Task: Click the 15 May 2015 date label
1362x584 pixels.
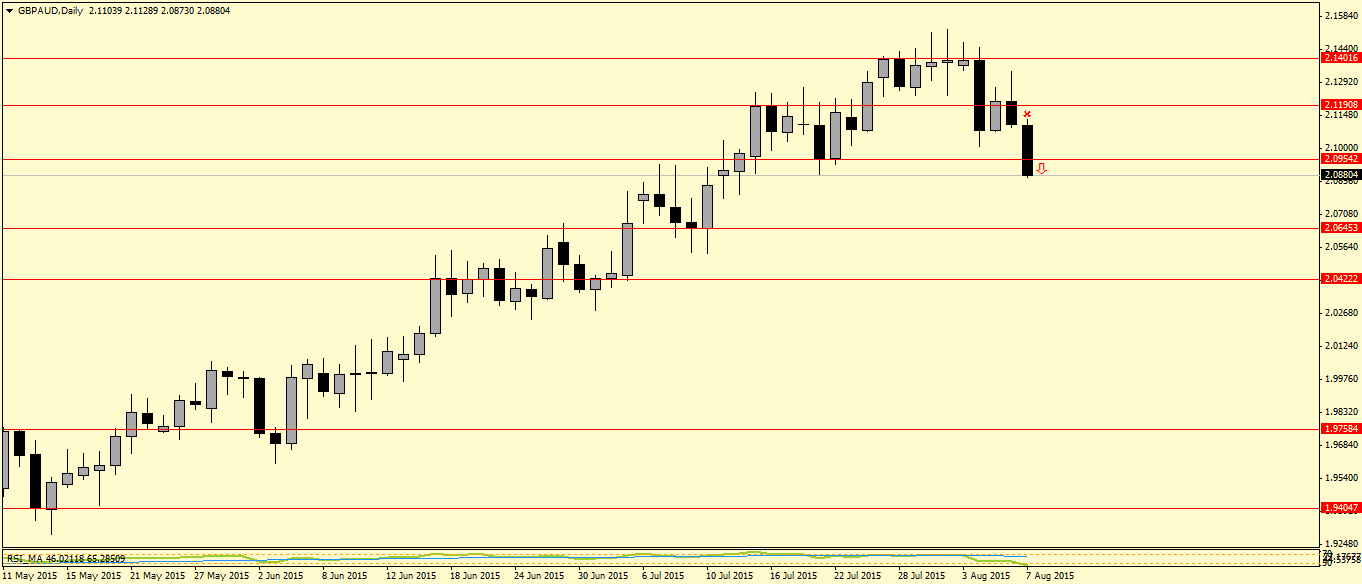Action: (94, 576)
